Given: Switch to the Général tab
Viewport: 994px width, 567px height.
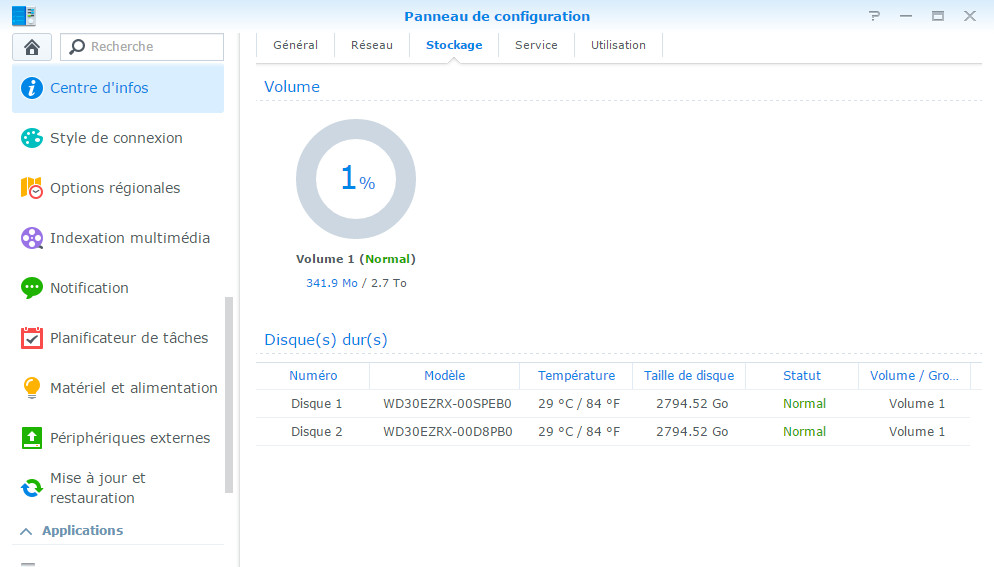Looking at the screenshot, I should tap(295, 45).
